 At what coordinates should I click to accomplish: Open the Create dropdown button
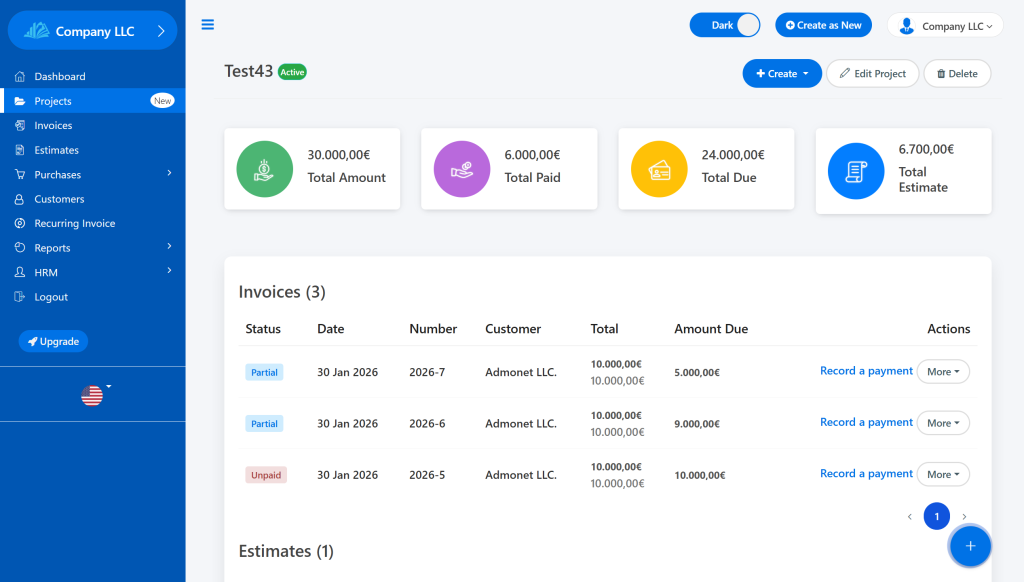click(x=781, y=74)
